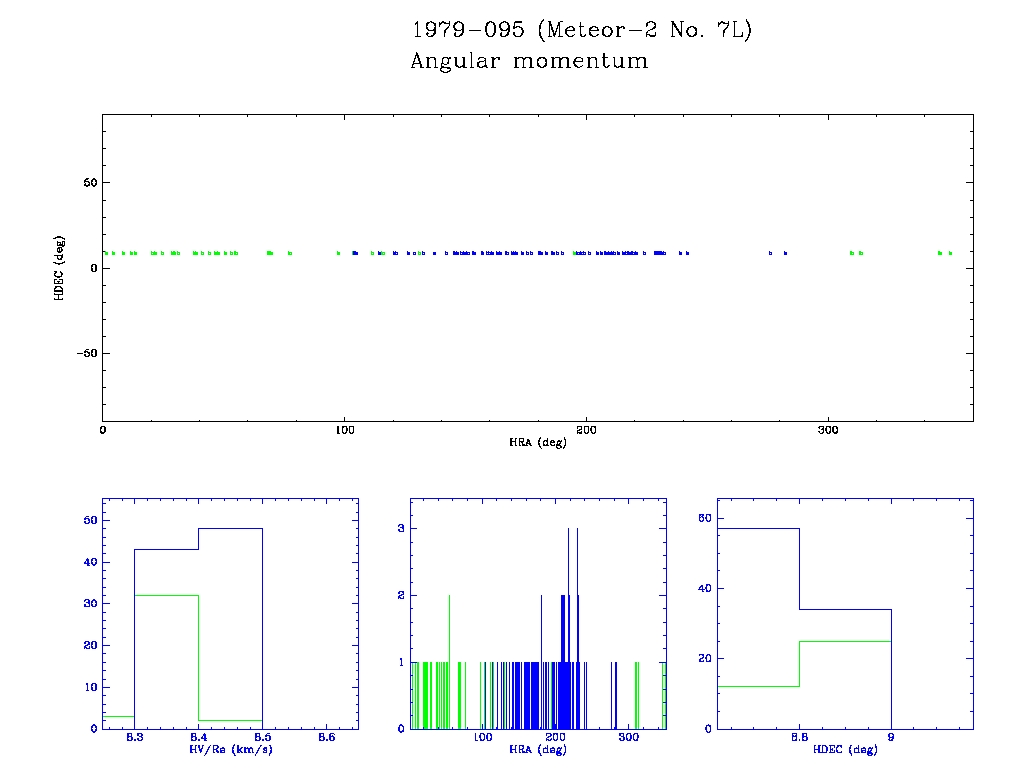The height and width of the screenshot is (768, 1024).
Task: Click the "Angular momentum" subtitle text
Action: click(529, 62)
